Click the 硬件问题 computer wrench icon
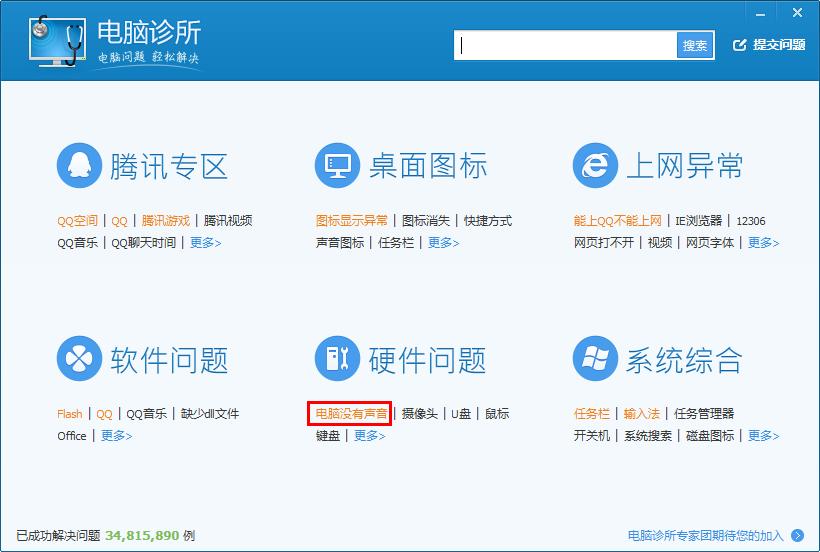Viewport: 820px width, 552px height. tap(337, 359)
